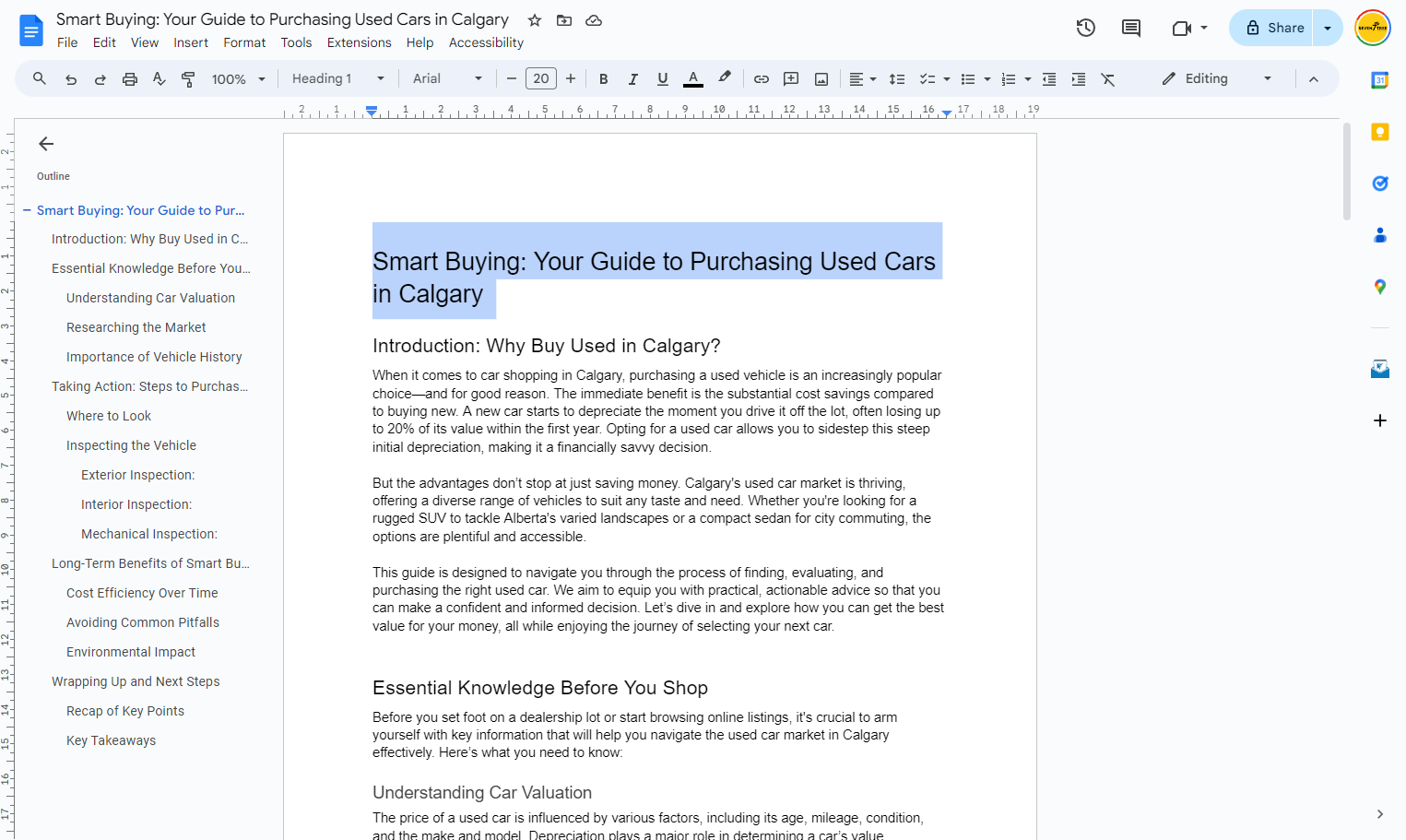Viewport: 1406px width, 840px height.
Task: Clear formatting
Action: (1108, 79)
